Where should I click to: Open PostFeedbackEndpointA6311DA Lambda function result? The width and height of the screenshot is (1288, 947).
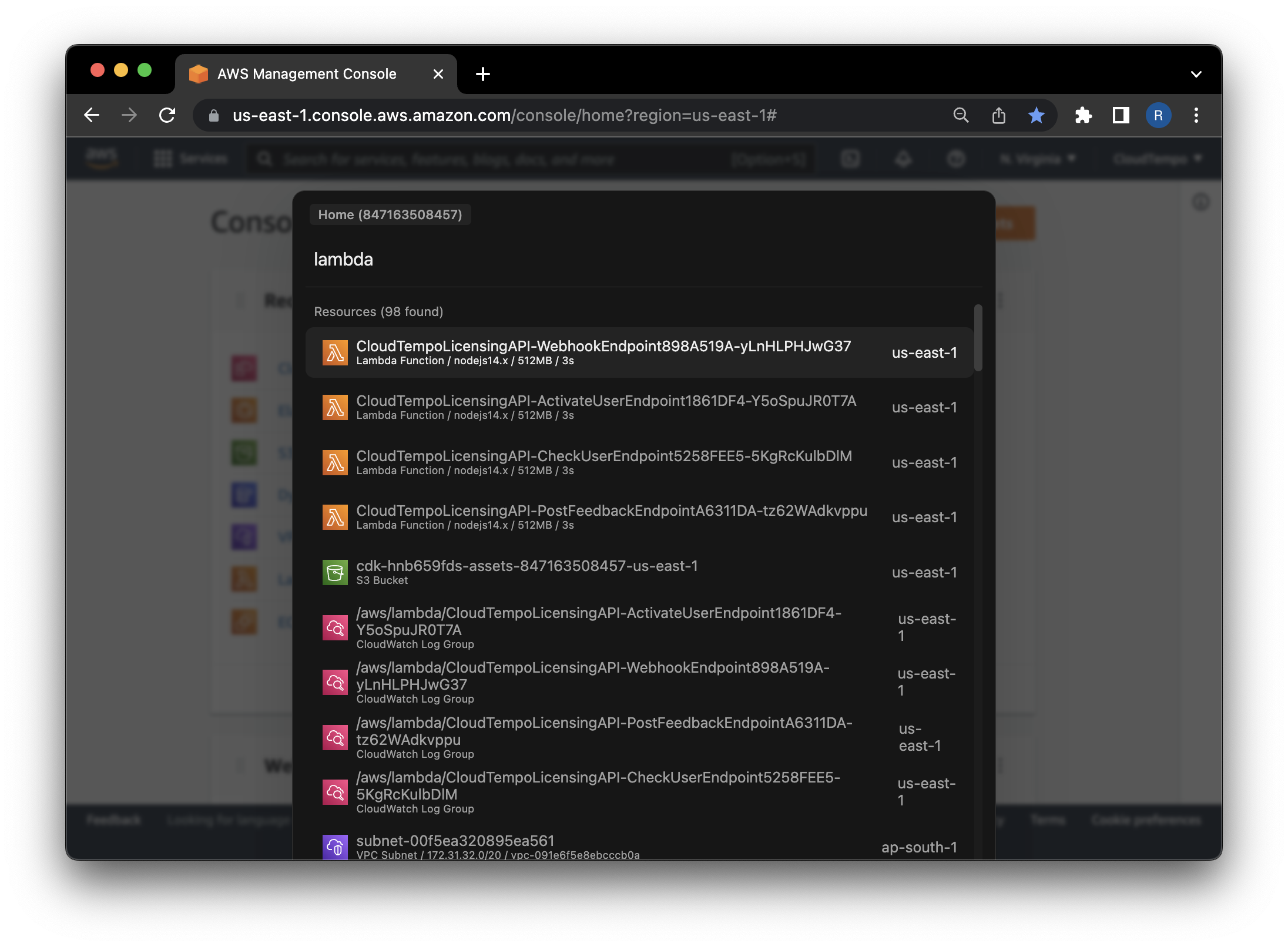639,517
